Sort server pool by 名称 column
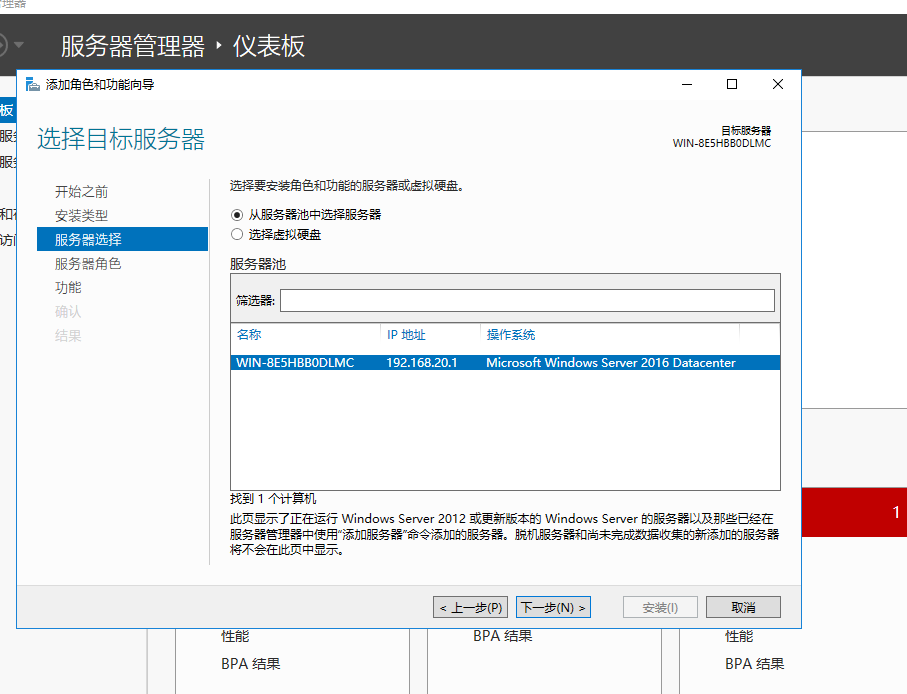The image size is (907, 694). 249,335
